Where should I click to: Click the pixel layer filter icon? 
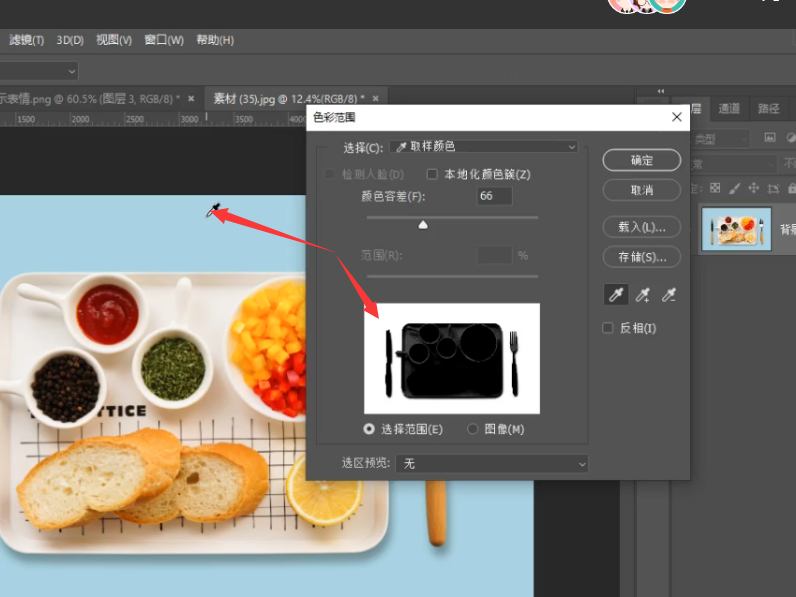[x=770, y=138]
